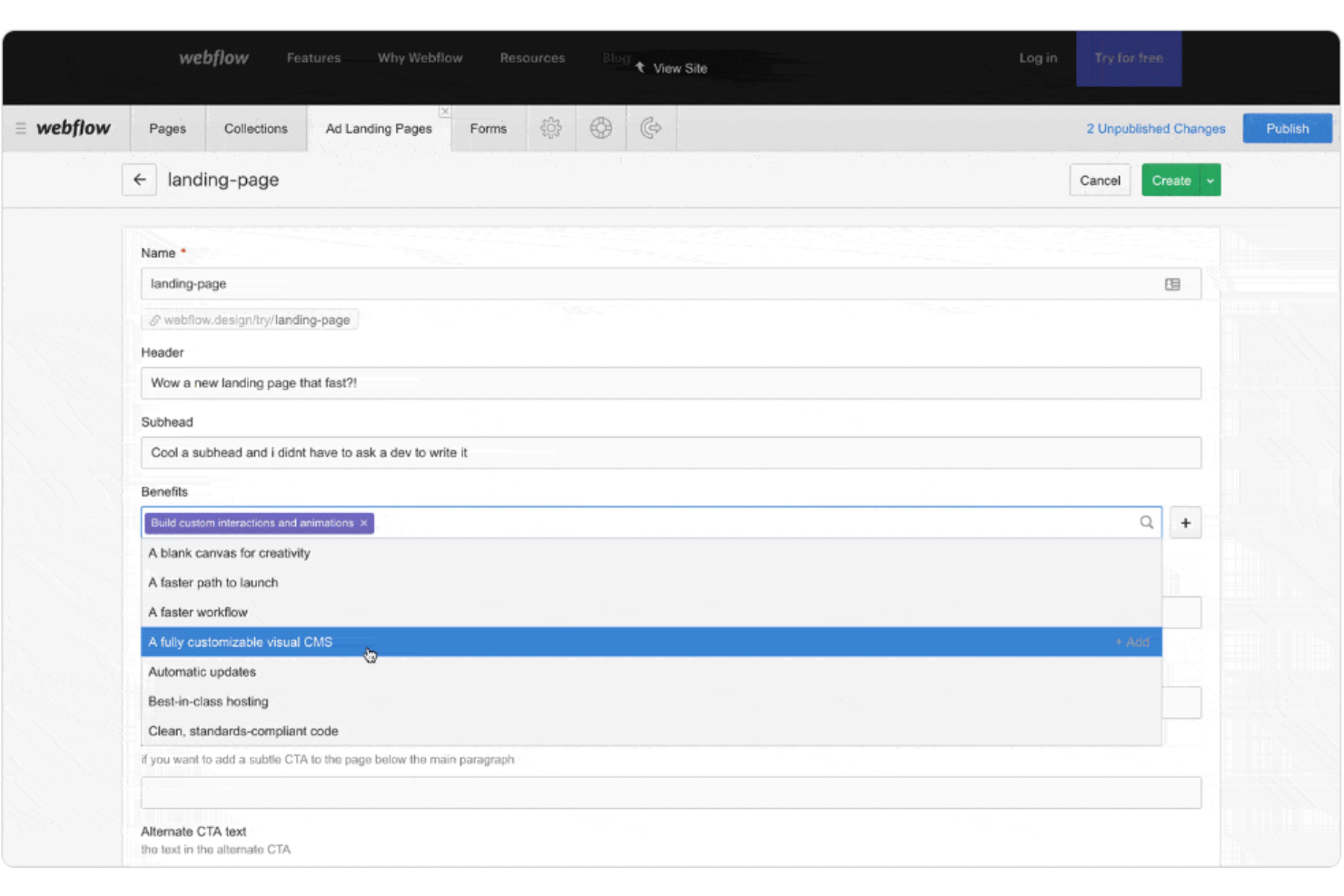Open the 2 Unpublished Changes link
1344x896 pixels.
point(1155,129)
